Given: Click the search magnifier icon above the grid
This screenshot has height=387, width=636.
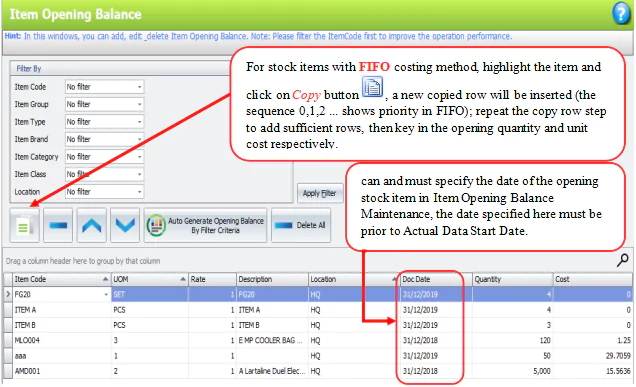Looking at the screenshot, I should tap(623, 260).
